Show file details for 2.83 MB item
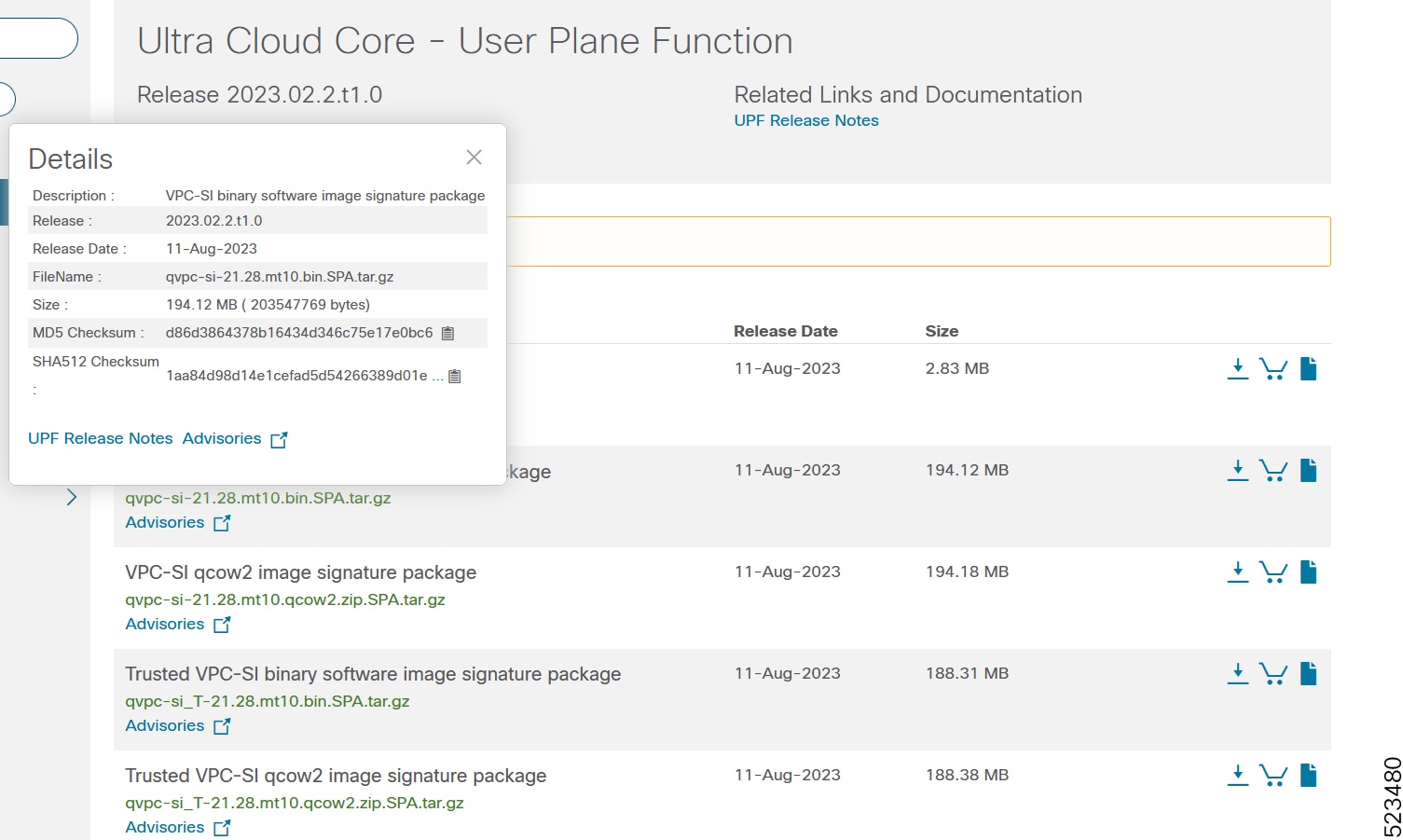Screen dimensions: 1403x840 [1308, 369]
